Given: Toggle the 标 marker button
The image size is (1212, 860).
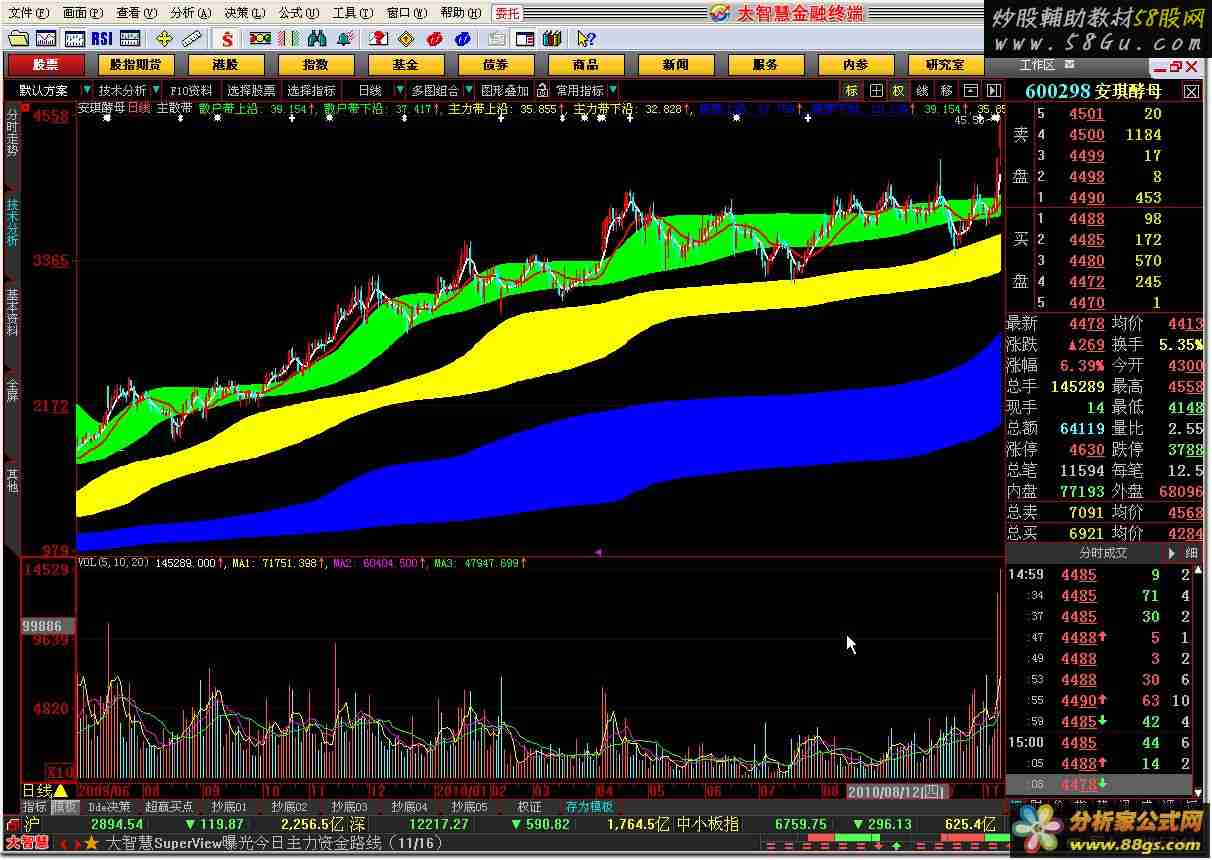Looking at the screenshot, I should point(851,90).
